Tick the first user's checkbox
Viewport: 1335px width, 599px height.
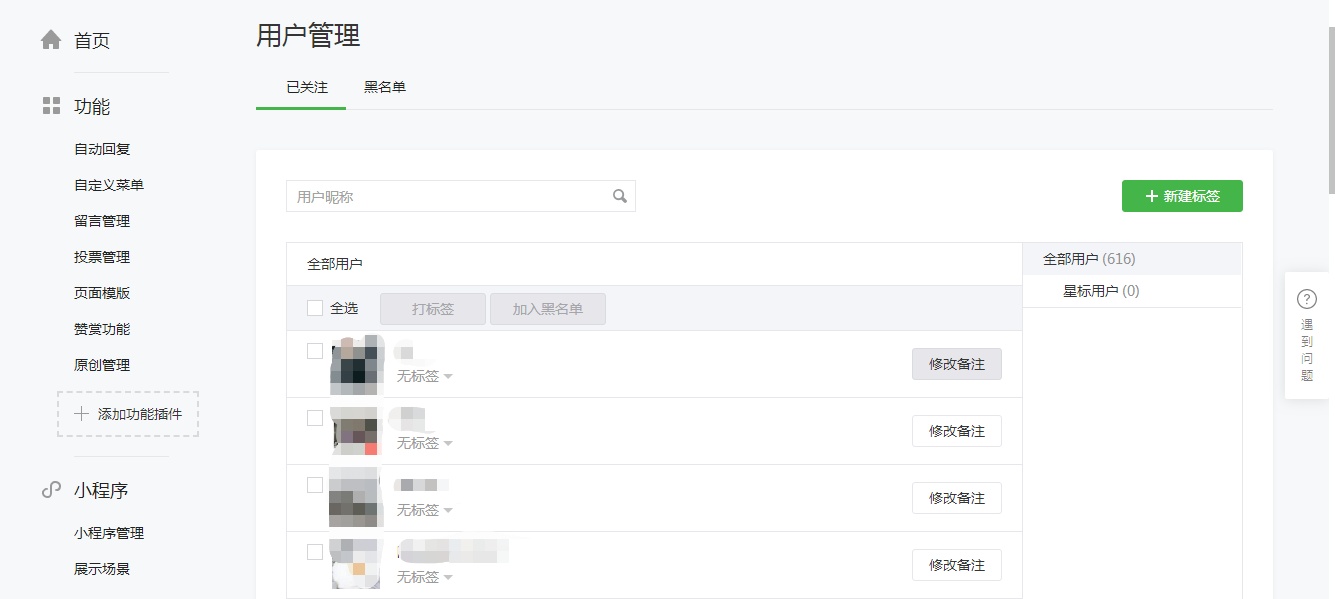tap(315, 351)
